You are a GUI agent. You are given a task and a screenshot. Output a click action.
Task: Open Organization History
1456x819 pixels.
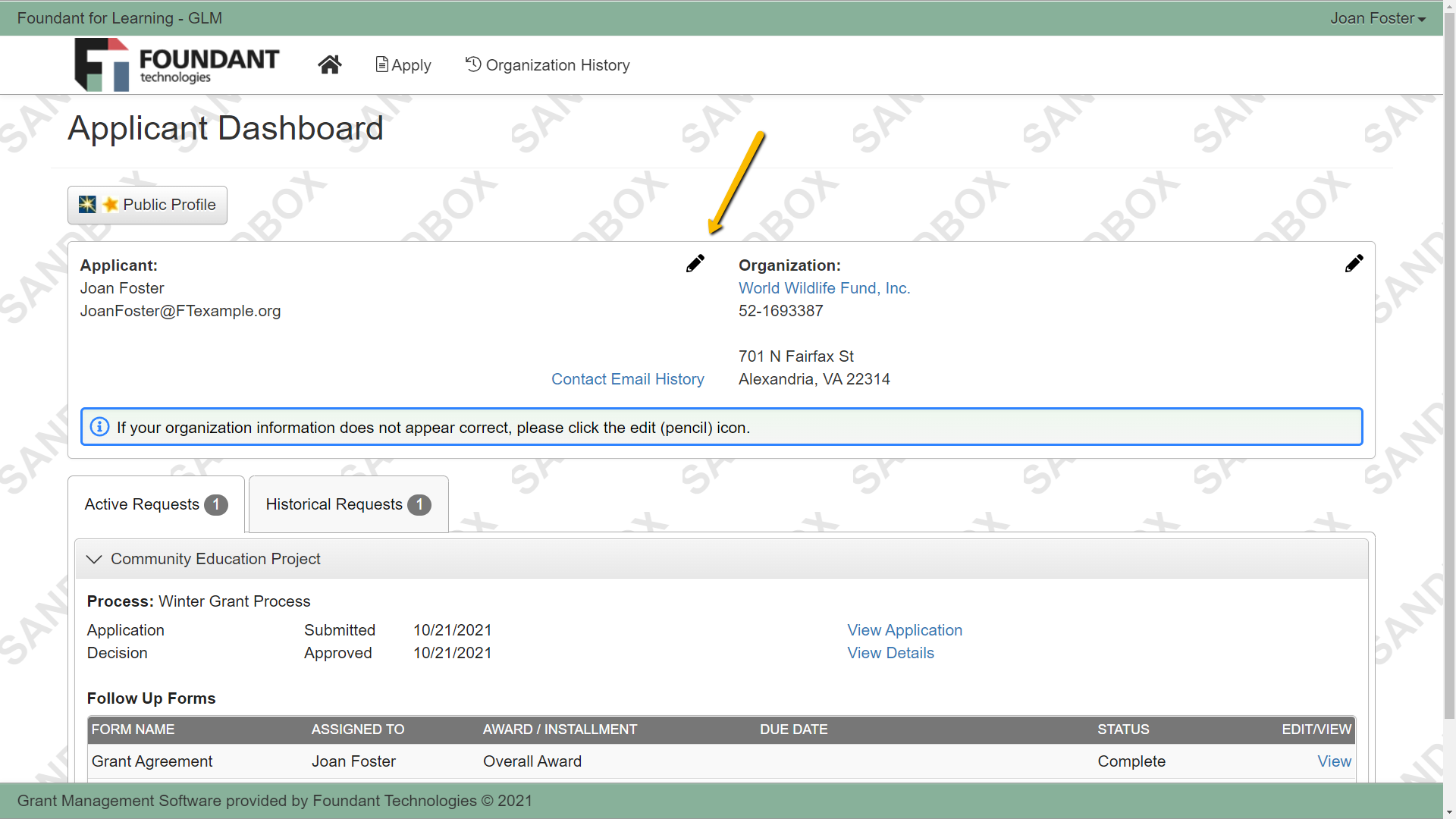(548, 65)
